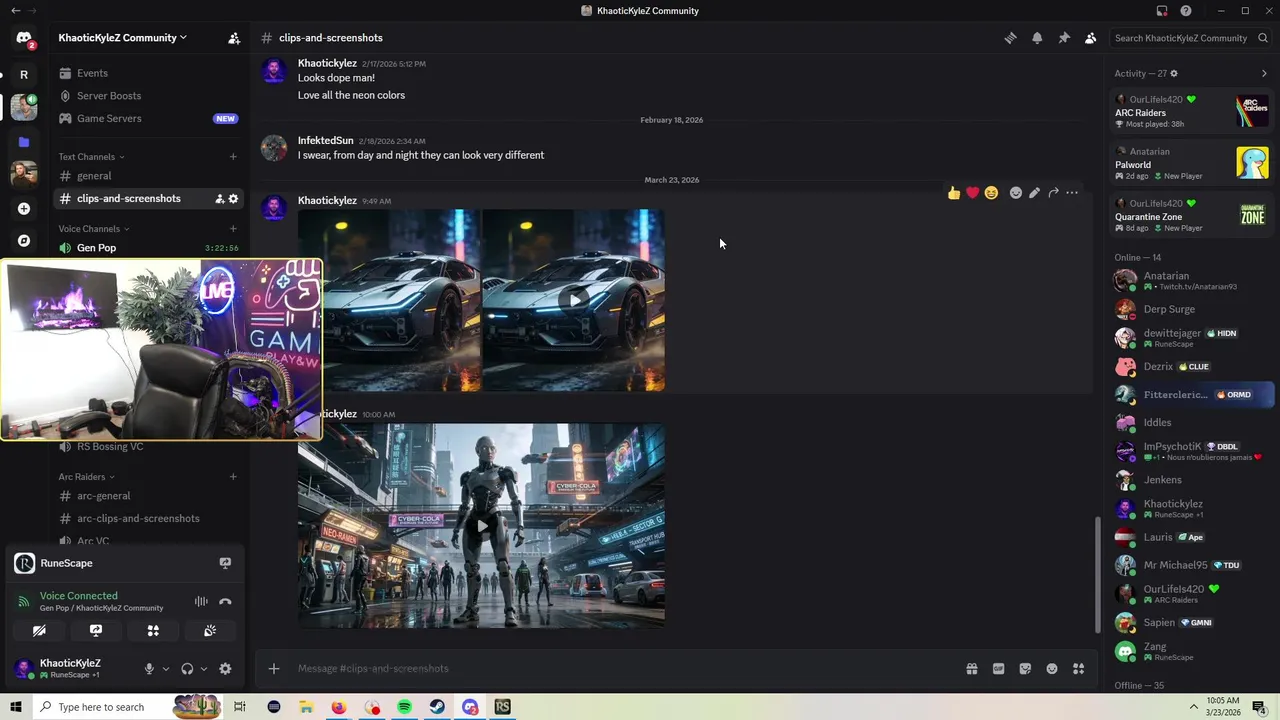Open Windows notification center
Image resolution: width=1280 pixels, height=720 pixels.
click(1259, 707)
